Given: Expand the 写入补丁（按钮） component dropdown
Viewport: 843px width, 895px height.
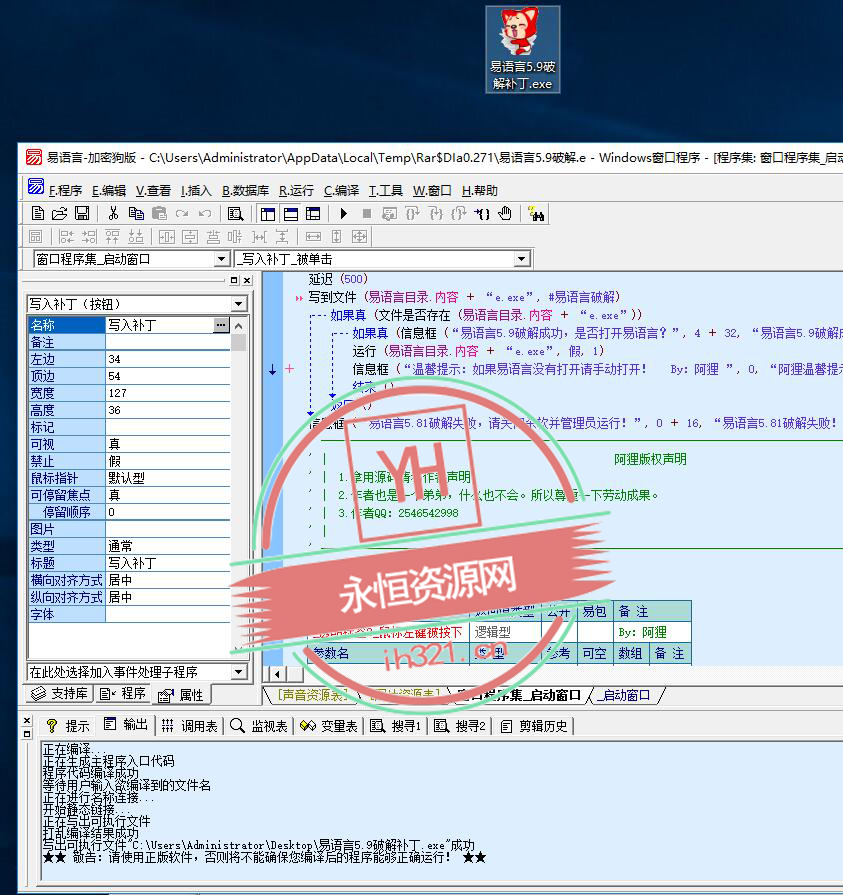Looking at the screenshot, I should [x=239, y=304].
